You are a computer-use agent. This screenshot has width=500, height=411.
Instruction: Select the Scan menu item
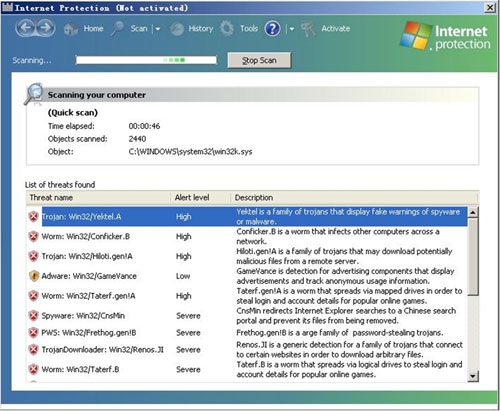(x=139, y=29)
